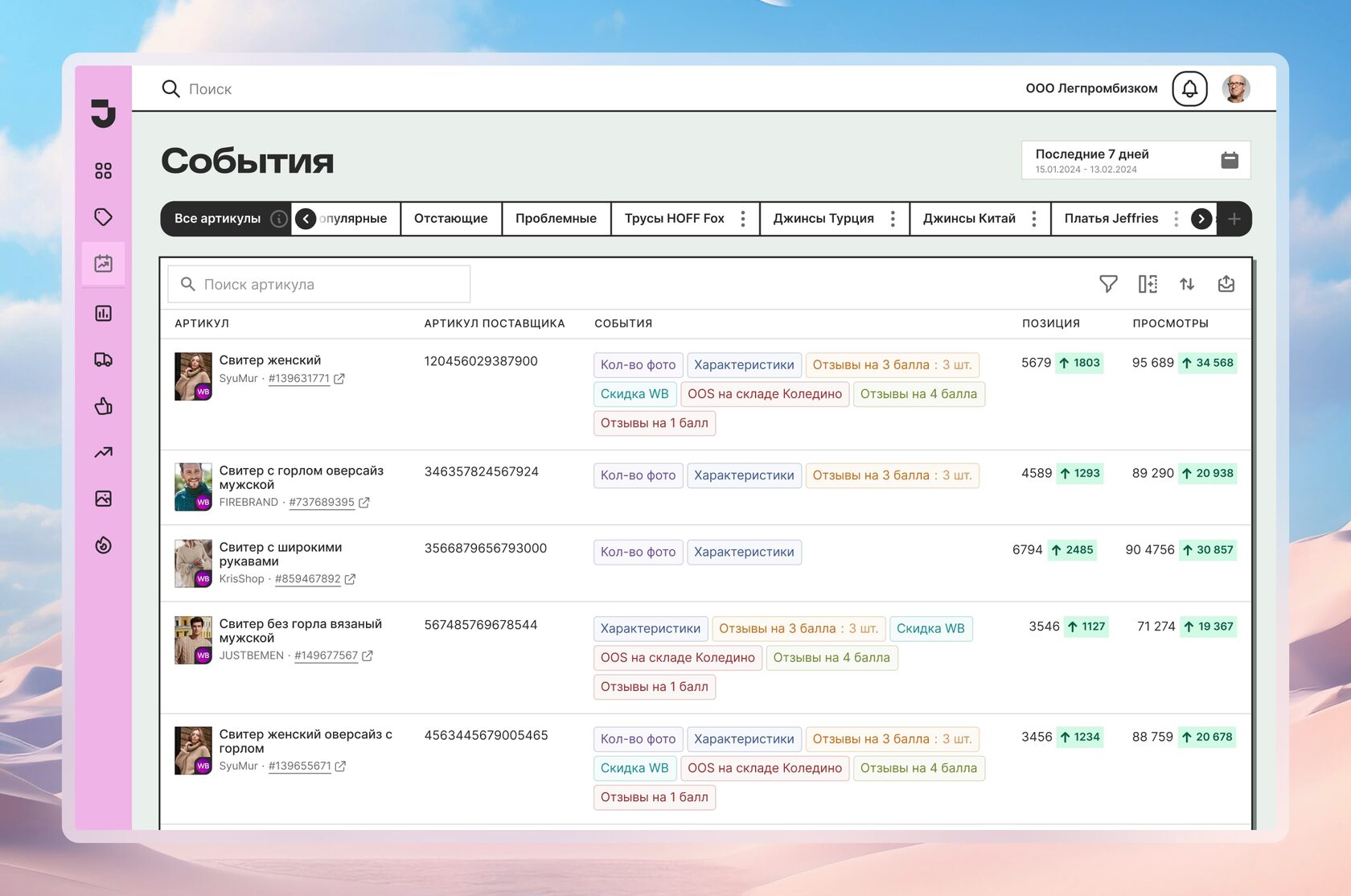Screen dimensions: 1351x896
Task: Click Характеристики tag in KrisShop row
Action: click(745, 552)
